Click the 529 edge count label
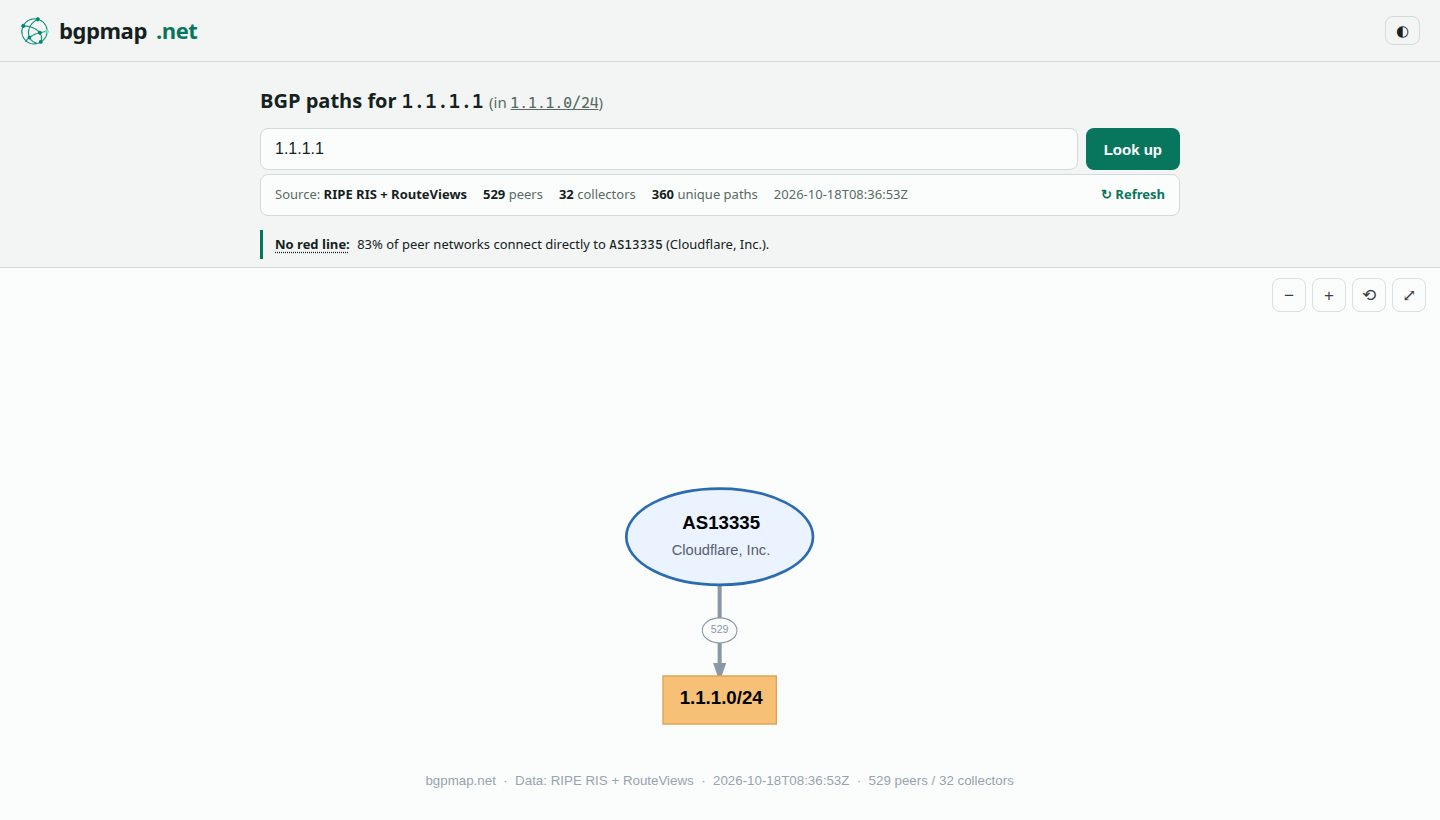Image resolution: width=1440 pixels, height=820 pixels. (x=720, y=630)
